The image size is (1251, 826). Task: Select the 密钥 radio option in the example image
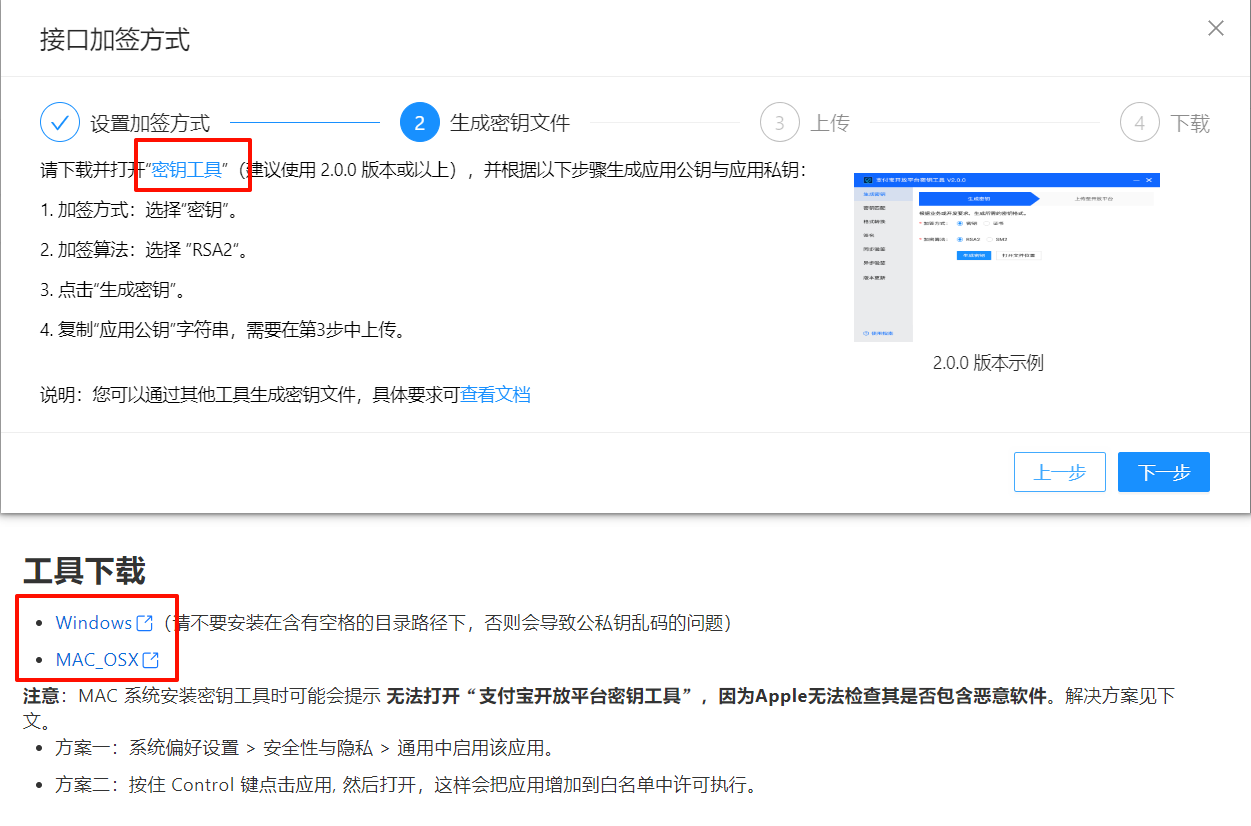(x=959, y=225)
